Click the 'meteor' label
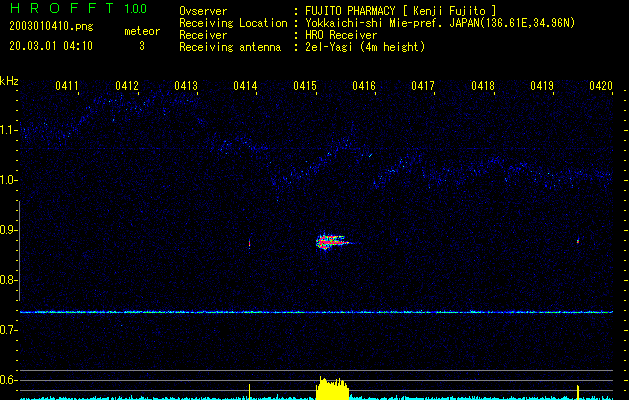Screen dimensions: 629x400 pyautogui.click(x=142, y=31)
